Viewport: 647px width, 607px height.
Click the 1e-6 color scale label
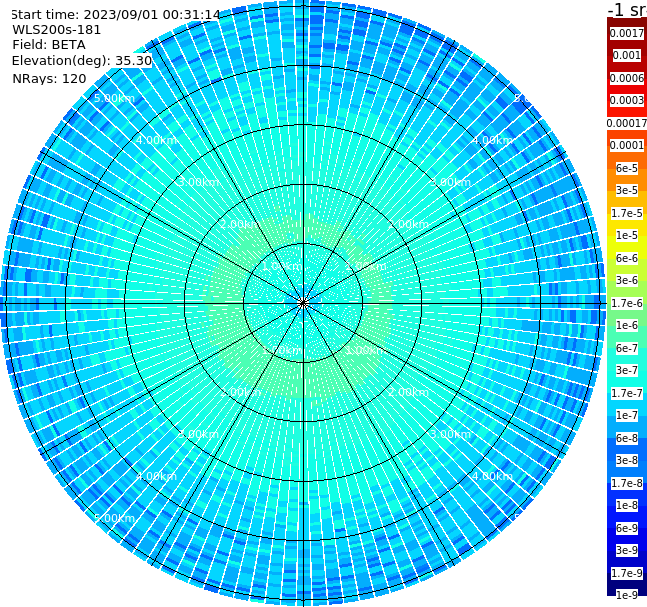(627, 325)
